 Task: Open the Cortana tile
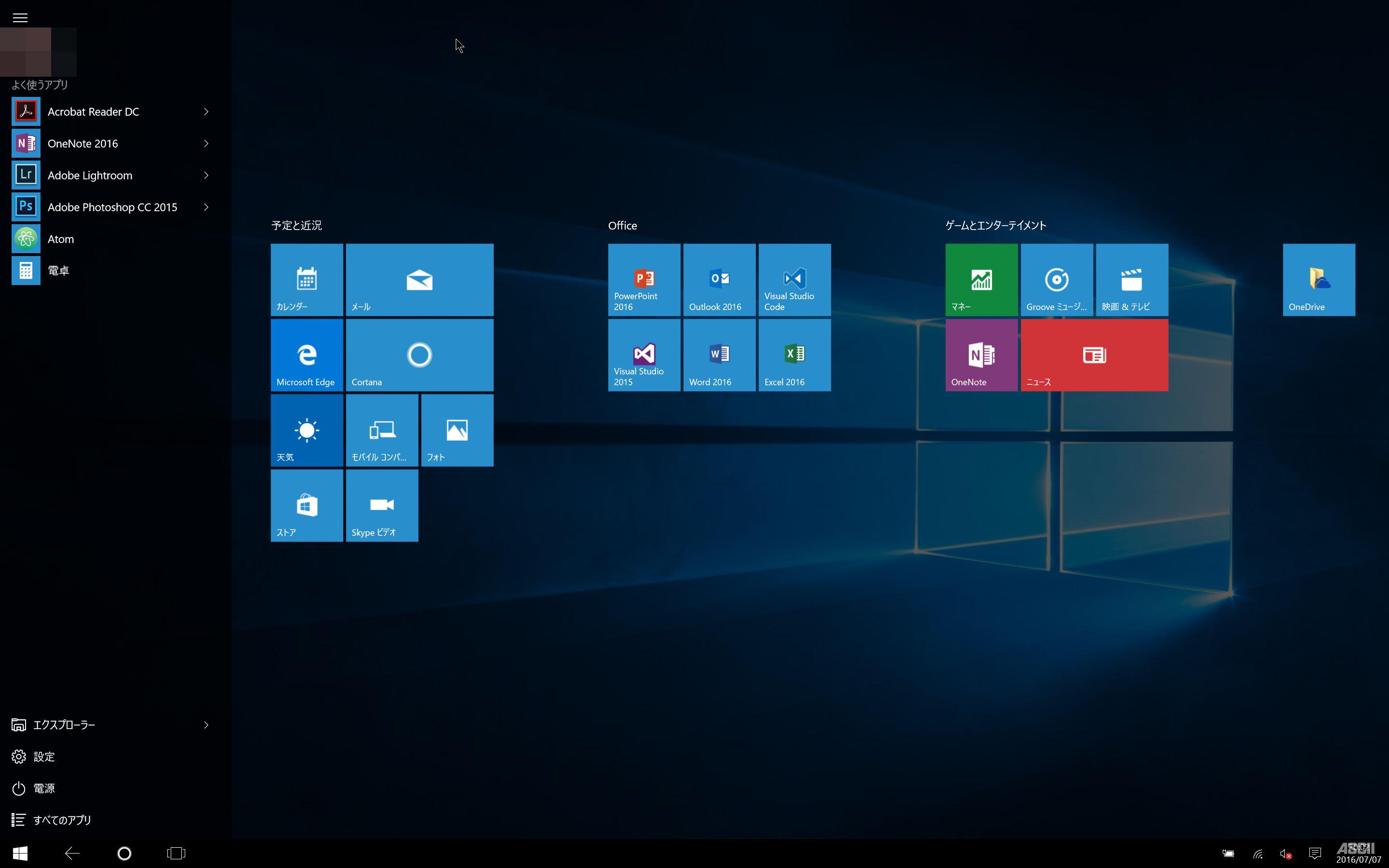[x=419, y=355]
